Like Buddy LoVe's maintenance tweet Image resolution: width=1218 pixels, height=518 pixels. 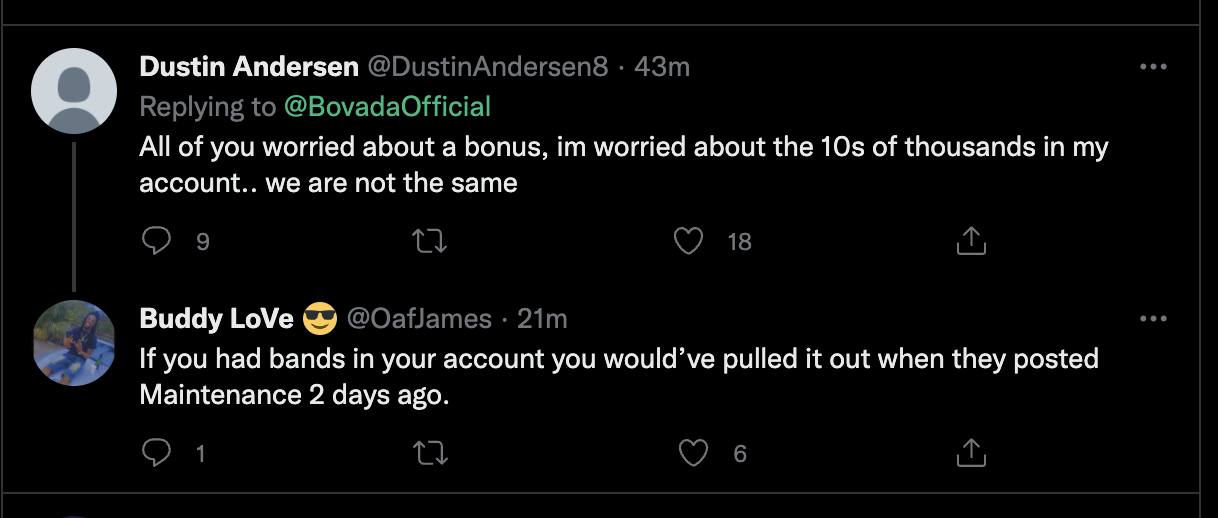coord(693,454)
